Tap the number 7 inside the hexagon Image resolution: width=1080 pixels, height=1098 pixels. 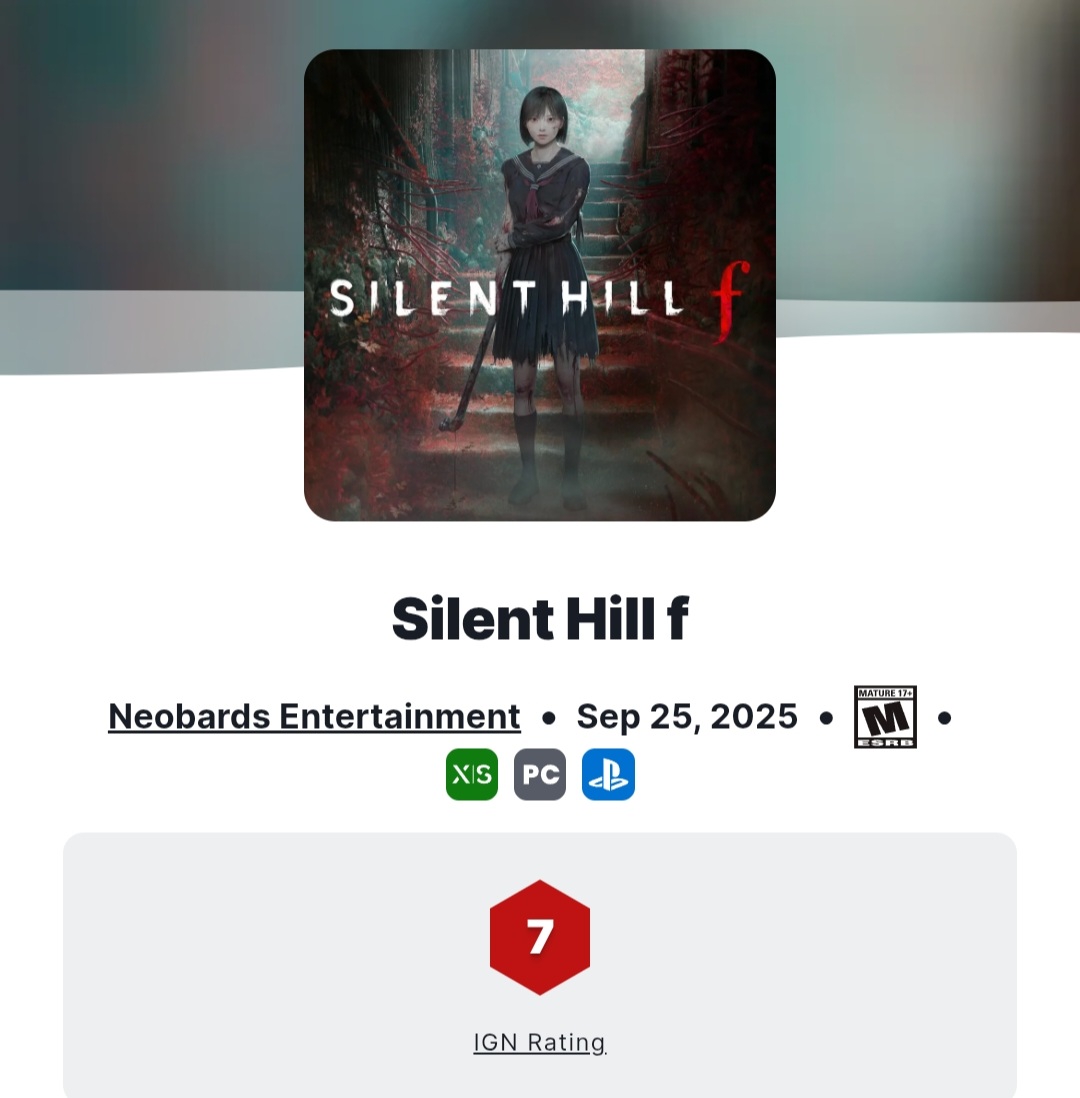click(x=540, y=937)
